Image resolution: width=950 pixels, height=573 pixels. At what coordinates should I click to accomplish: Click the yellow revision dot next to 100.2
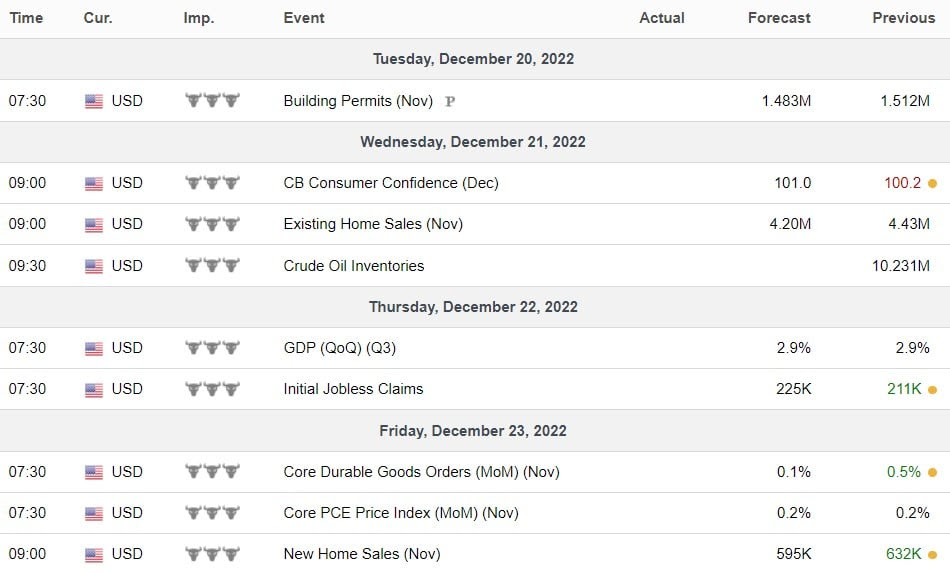point(932,184)
